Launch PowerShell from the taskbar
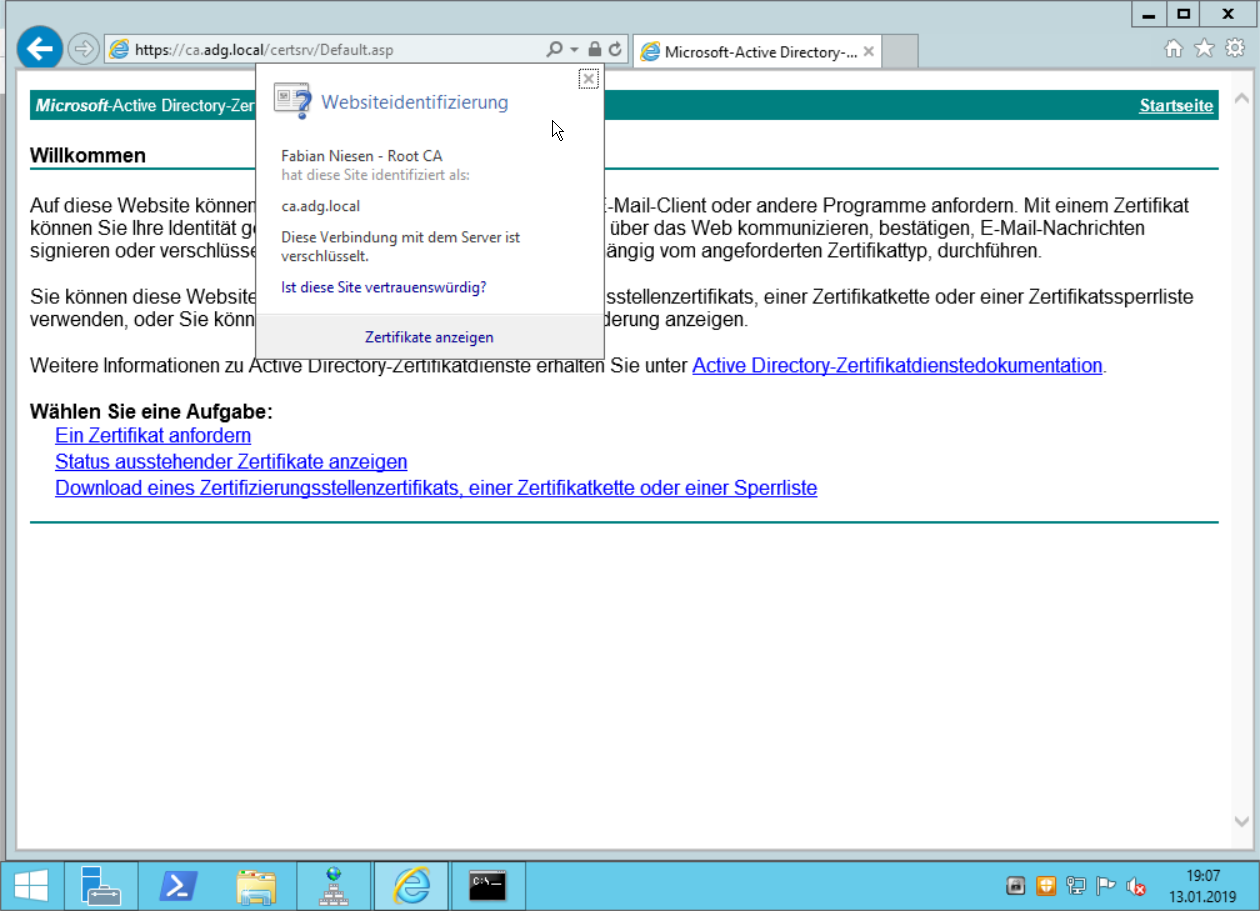The width and height of the screenshot is (1260, 911). coord(178,885)
